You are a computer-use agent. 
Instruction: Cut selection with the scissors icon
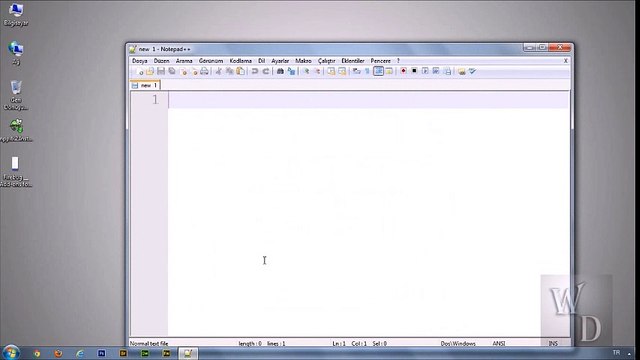pos(218,71)
